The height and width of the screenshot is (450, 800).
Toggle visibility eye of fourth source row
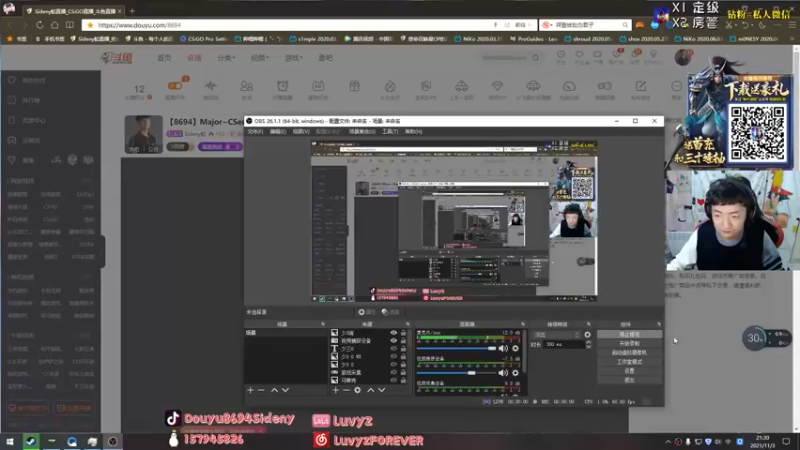[393, 357]
